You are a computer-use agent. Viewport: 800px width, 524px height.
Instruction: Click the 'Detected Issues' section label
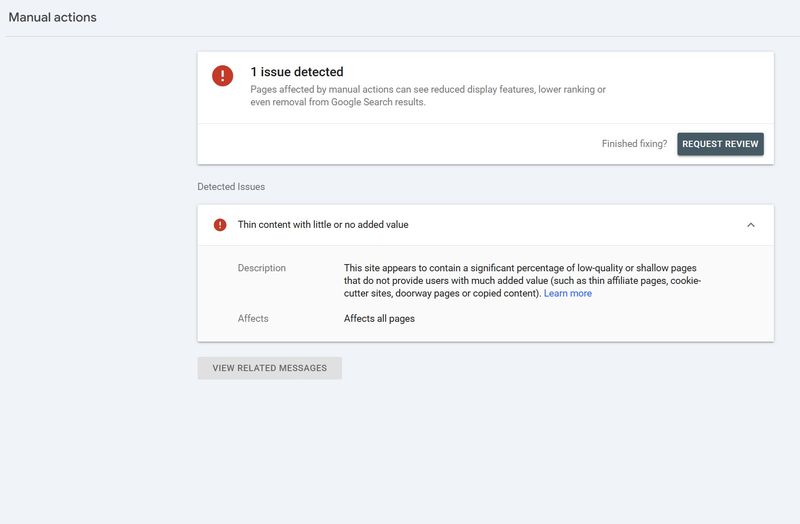point(231,187)
